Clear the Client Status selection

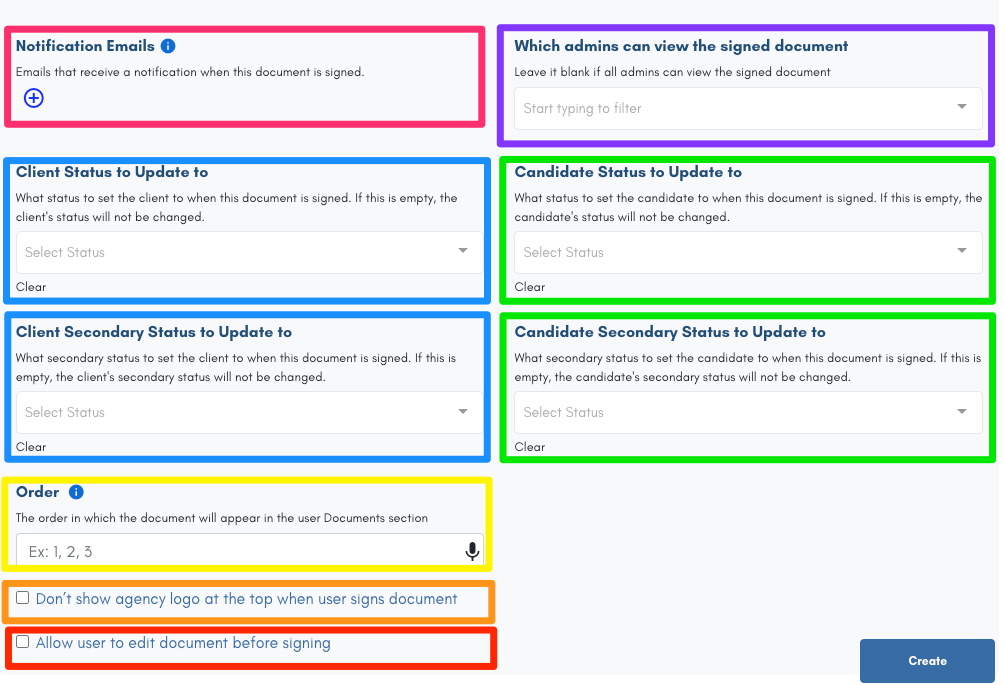(31, 287)
